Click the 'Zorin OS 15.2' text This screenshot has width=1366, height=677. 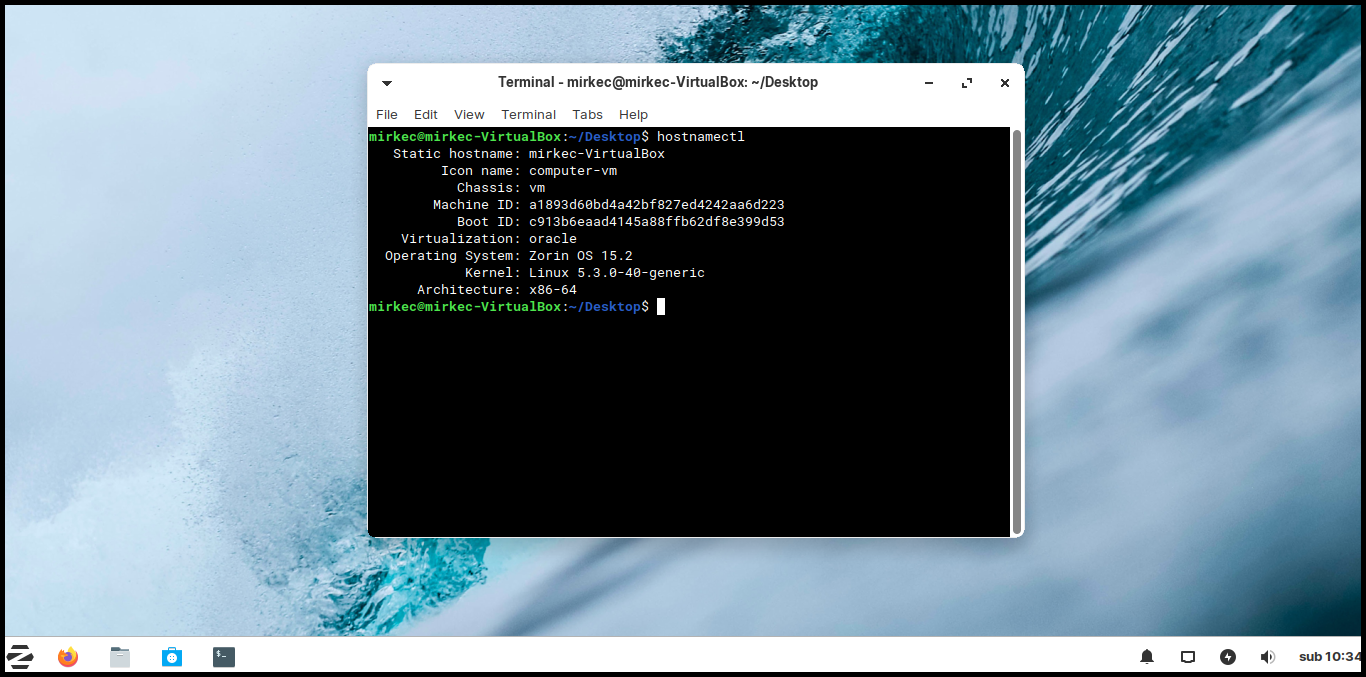pyautogui.click(x=581, y=255)
